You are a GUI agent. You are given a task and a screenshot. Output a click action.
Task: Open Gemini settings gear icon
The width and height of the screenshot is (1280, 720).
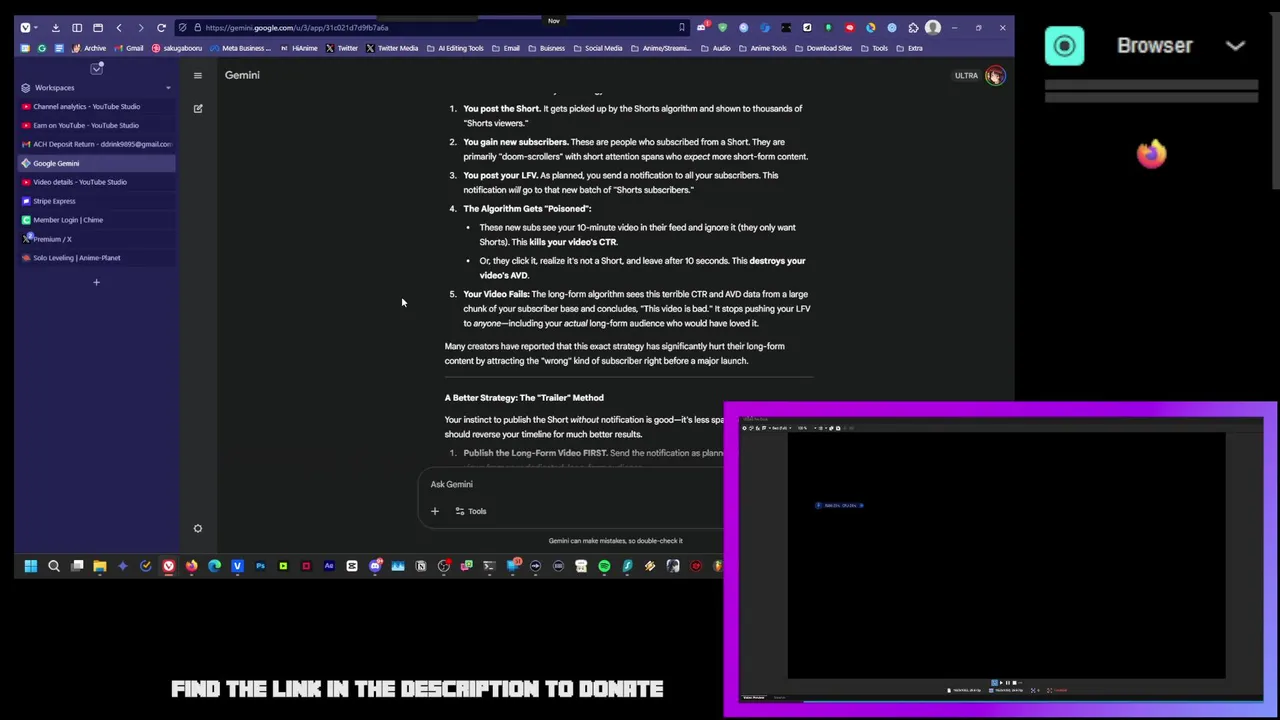[x=198, y=528]
